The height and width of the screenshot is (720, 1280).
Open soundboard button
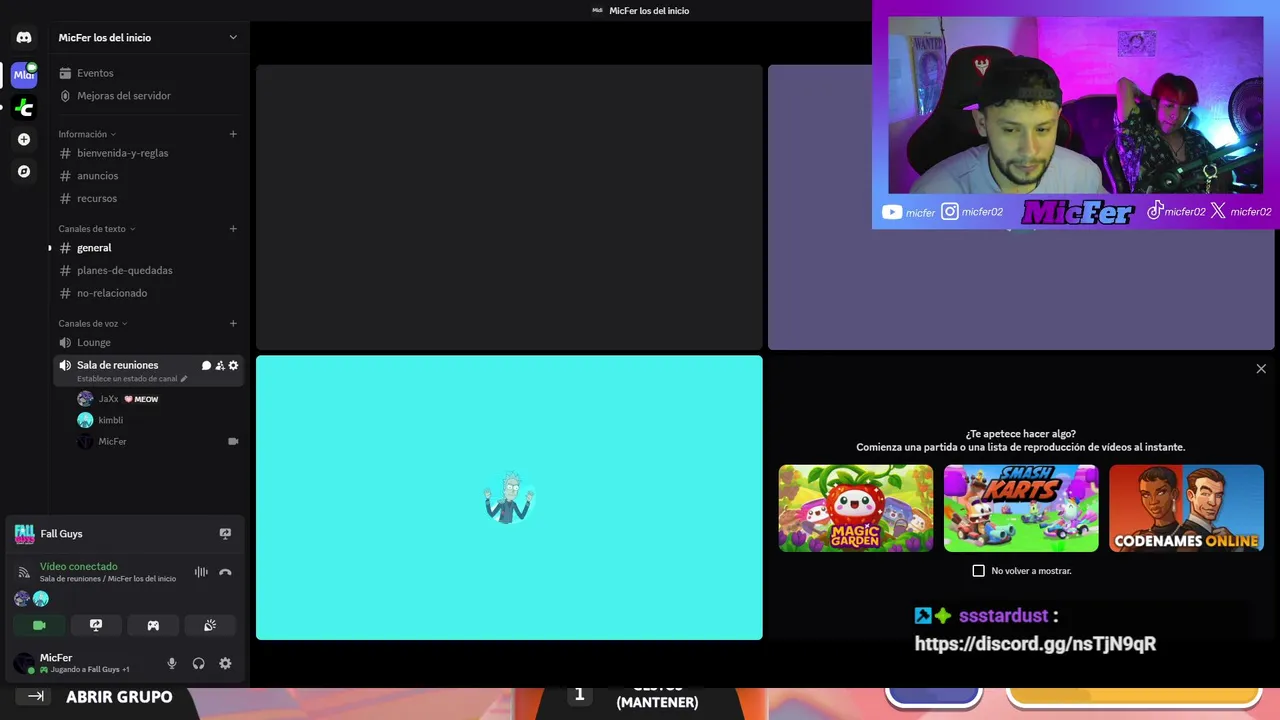coord(210,625)
